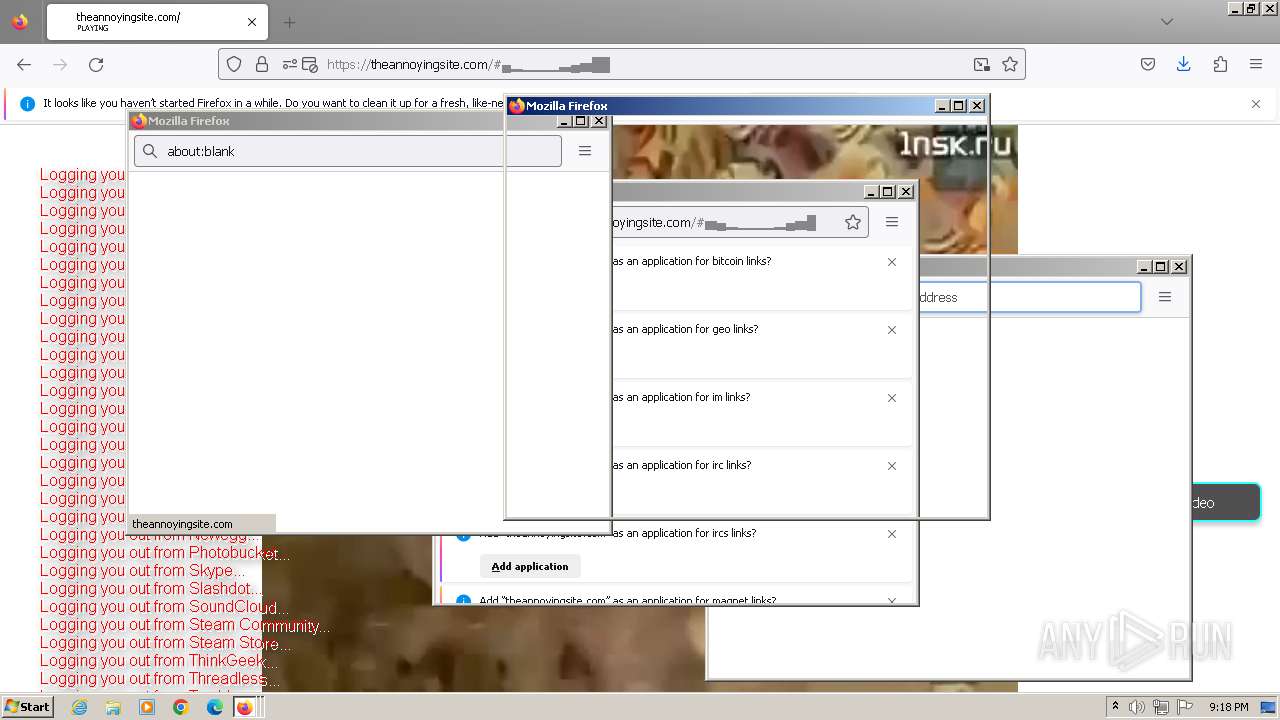Open a new tab

tap(289, 22)
